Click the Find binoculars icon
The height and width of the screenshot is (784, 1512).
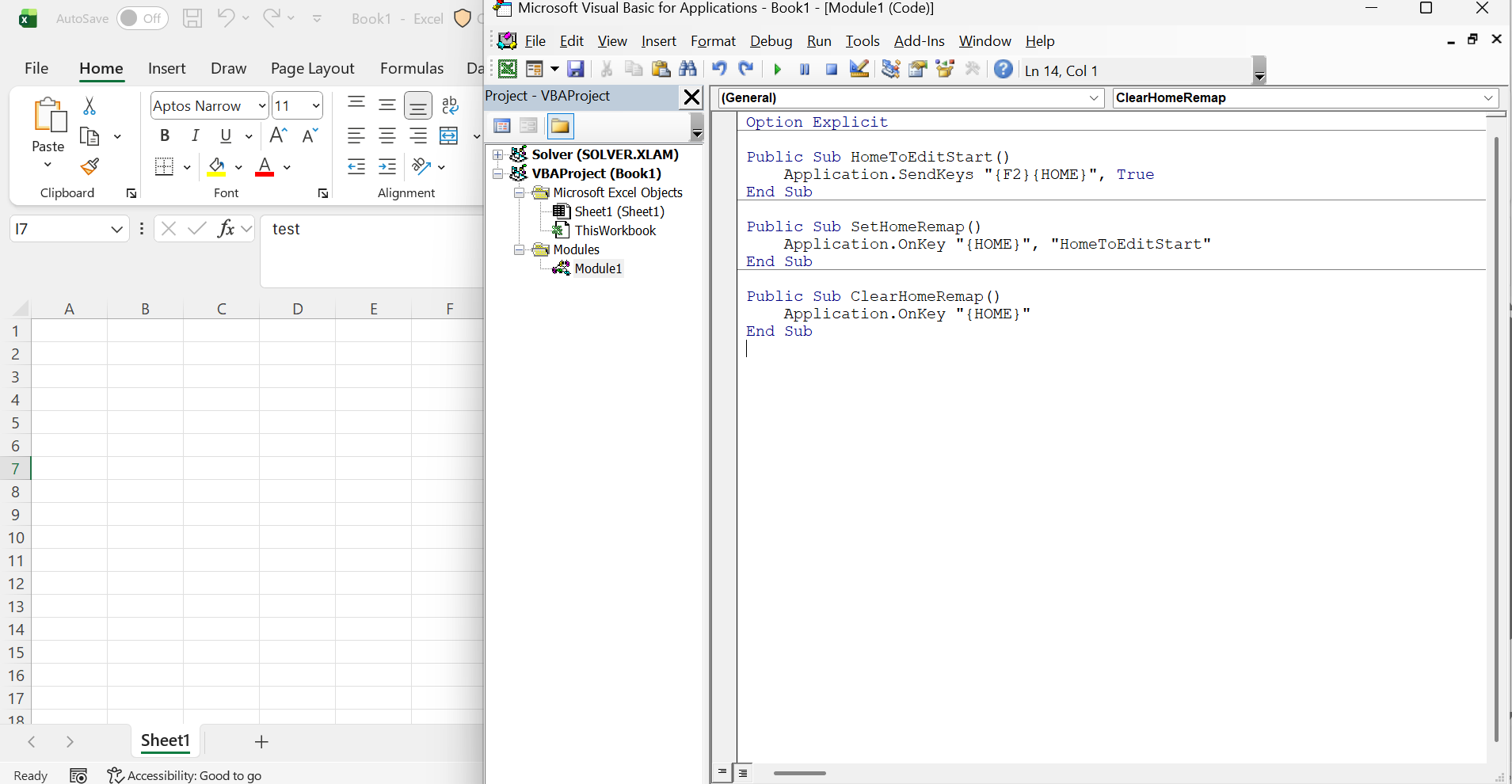687,70
